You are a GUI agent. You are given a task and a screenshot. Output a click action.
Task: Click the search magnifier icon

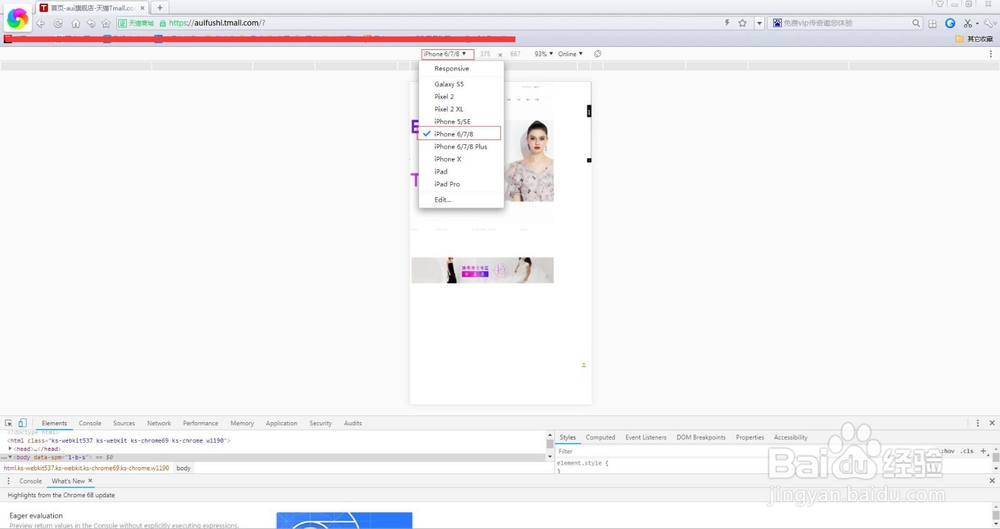pyautogui.click(x=916, y=23)
